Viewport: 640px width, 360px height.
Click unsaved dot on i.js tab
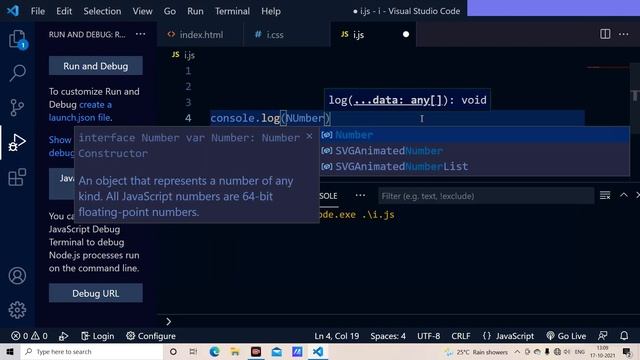pos(405,34)
